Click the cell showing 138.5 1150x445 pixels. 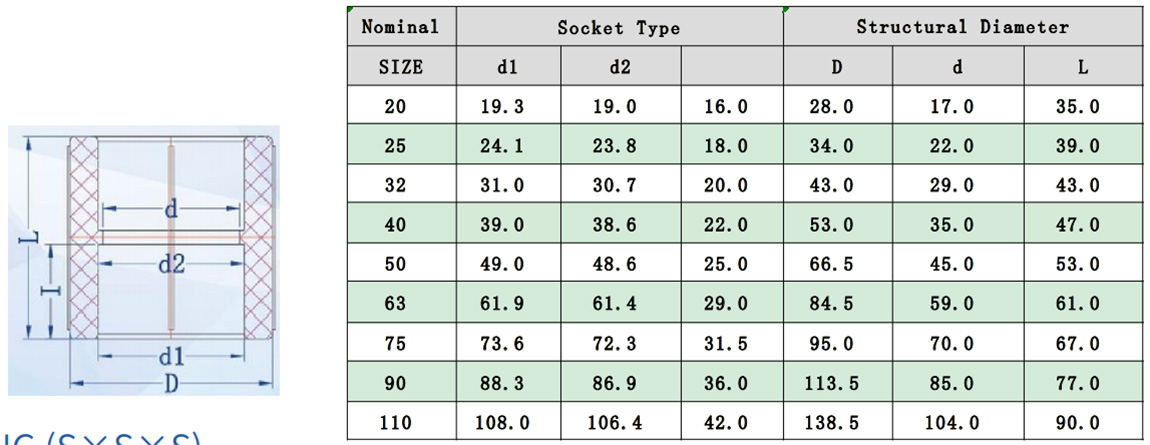click(837, 423)
